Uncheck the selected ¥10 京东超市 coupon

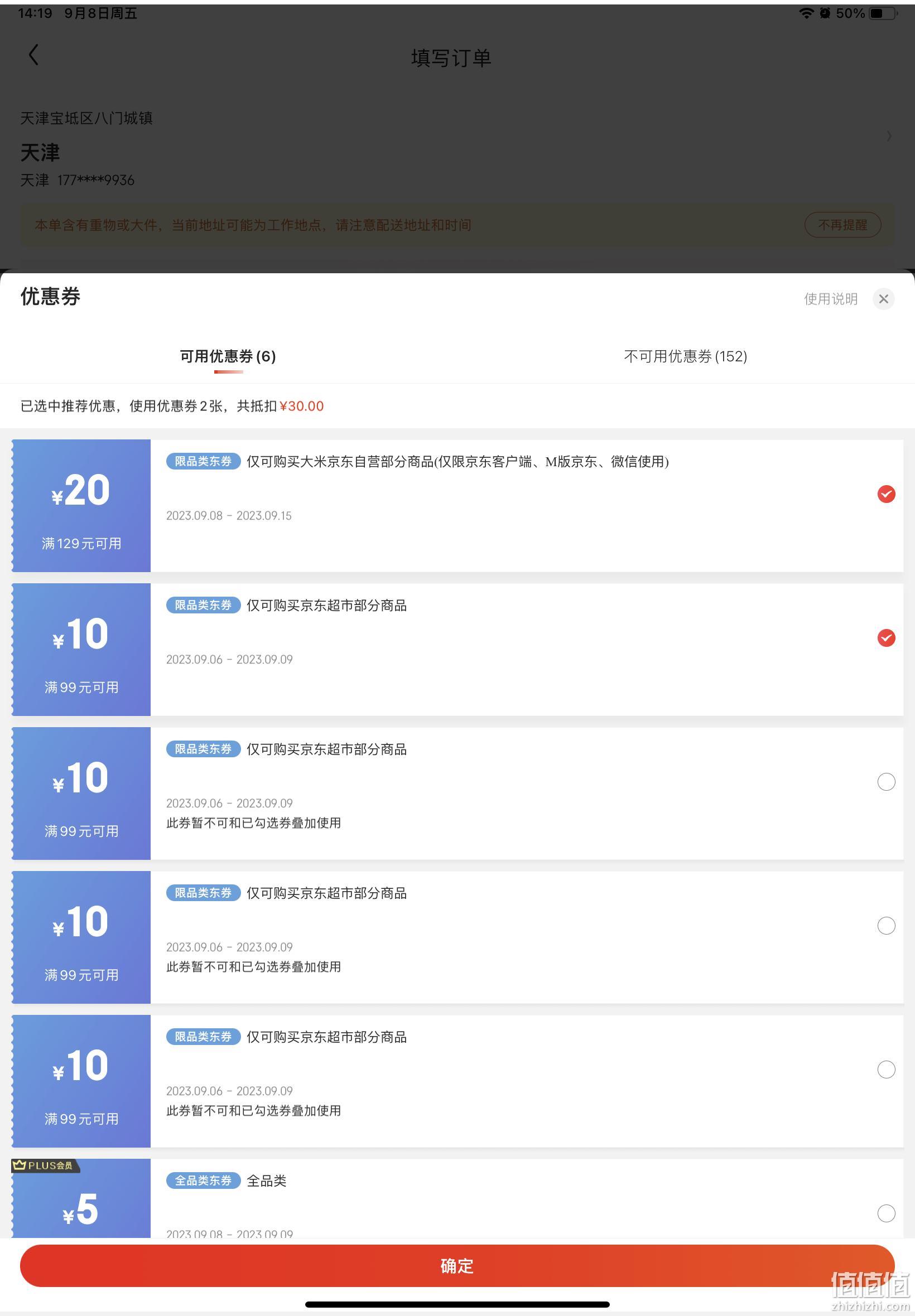(x=887, y=638)
